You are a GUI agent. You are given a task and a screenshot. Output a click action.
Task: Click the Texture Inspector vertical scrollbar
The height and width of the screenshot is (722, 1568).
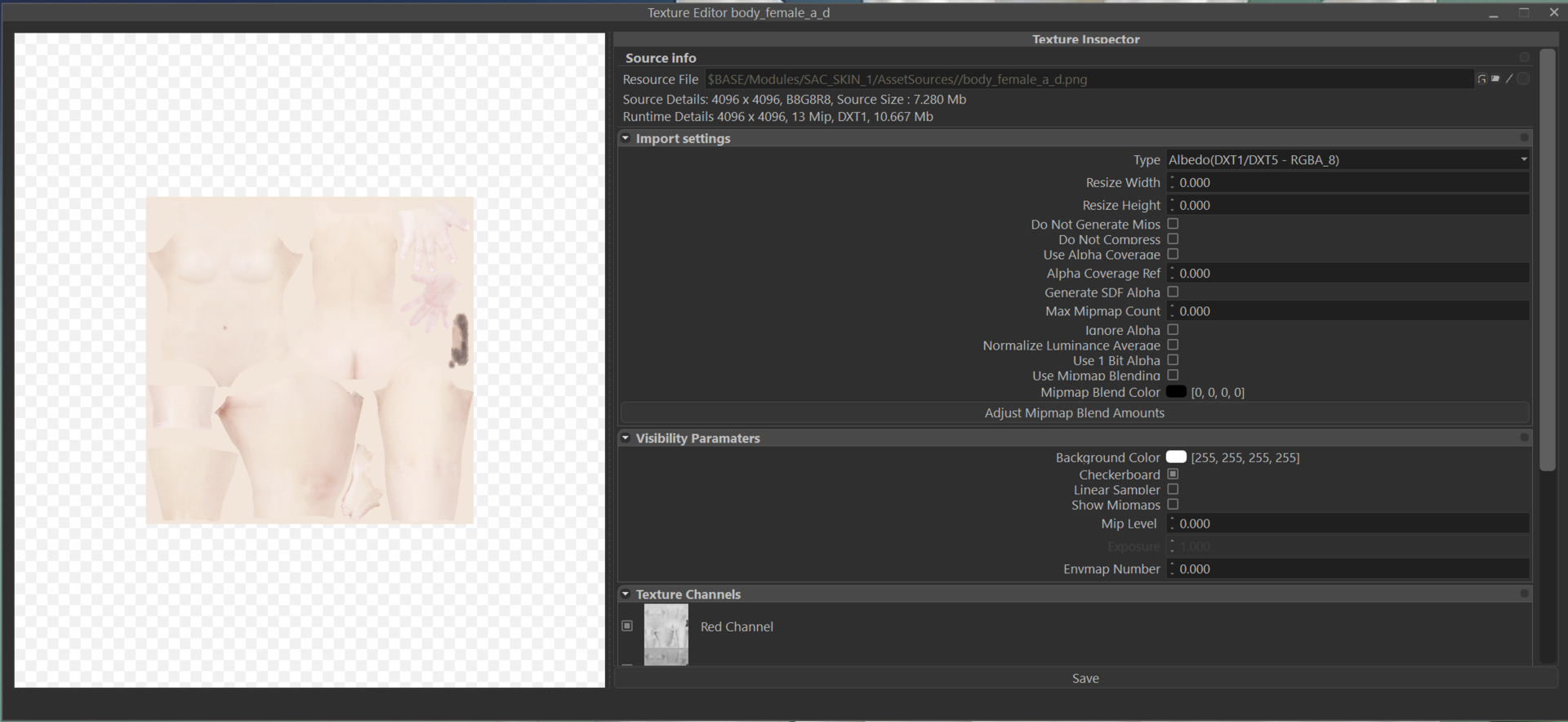point(1548,260)
